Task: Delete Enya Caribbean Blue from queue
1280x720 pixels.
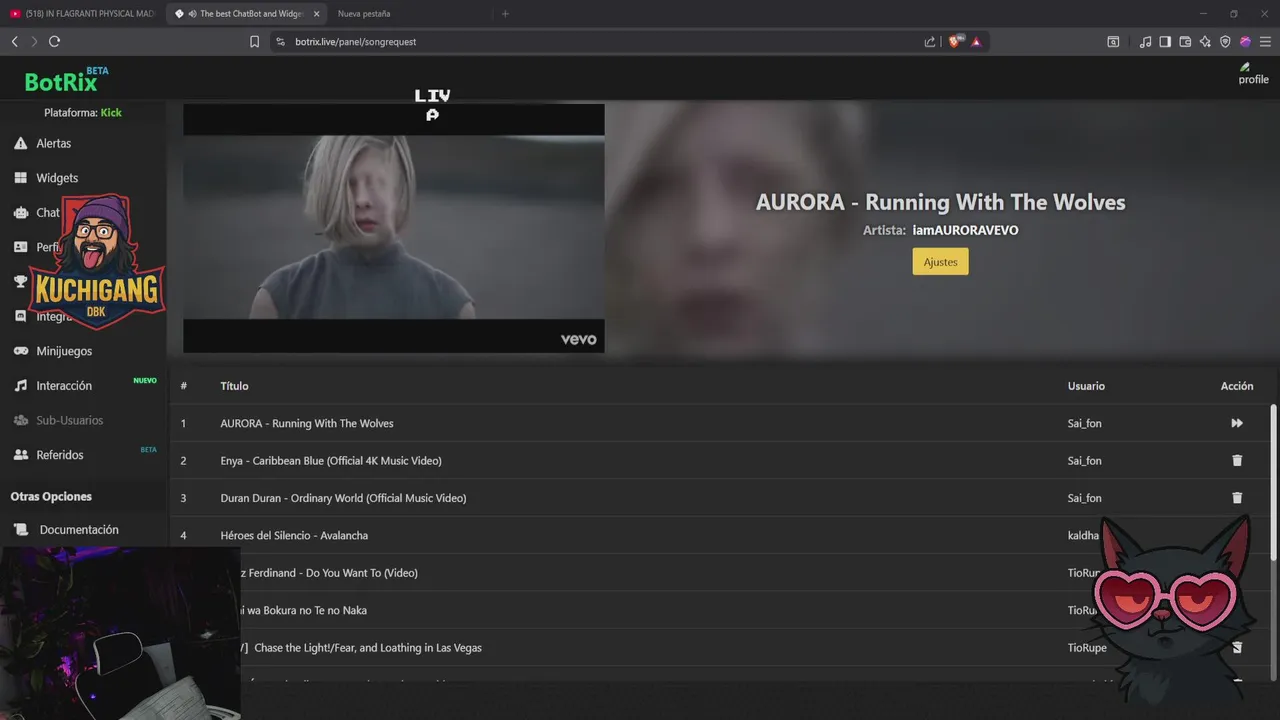Action: click(x=1237, y=461)
